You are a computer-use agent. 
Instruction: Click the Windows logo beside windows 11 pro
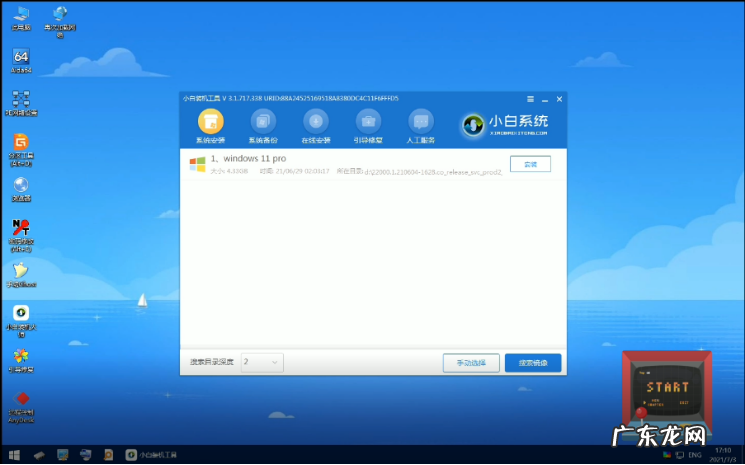tap(197, 164)
